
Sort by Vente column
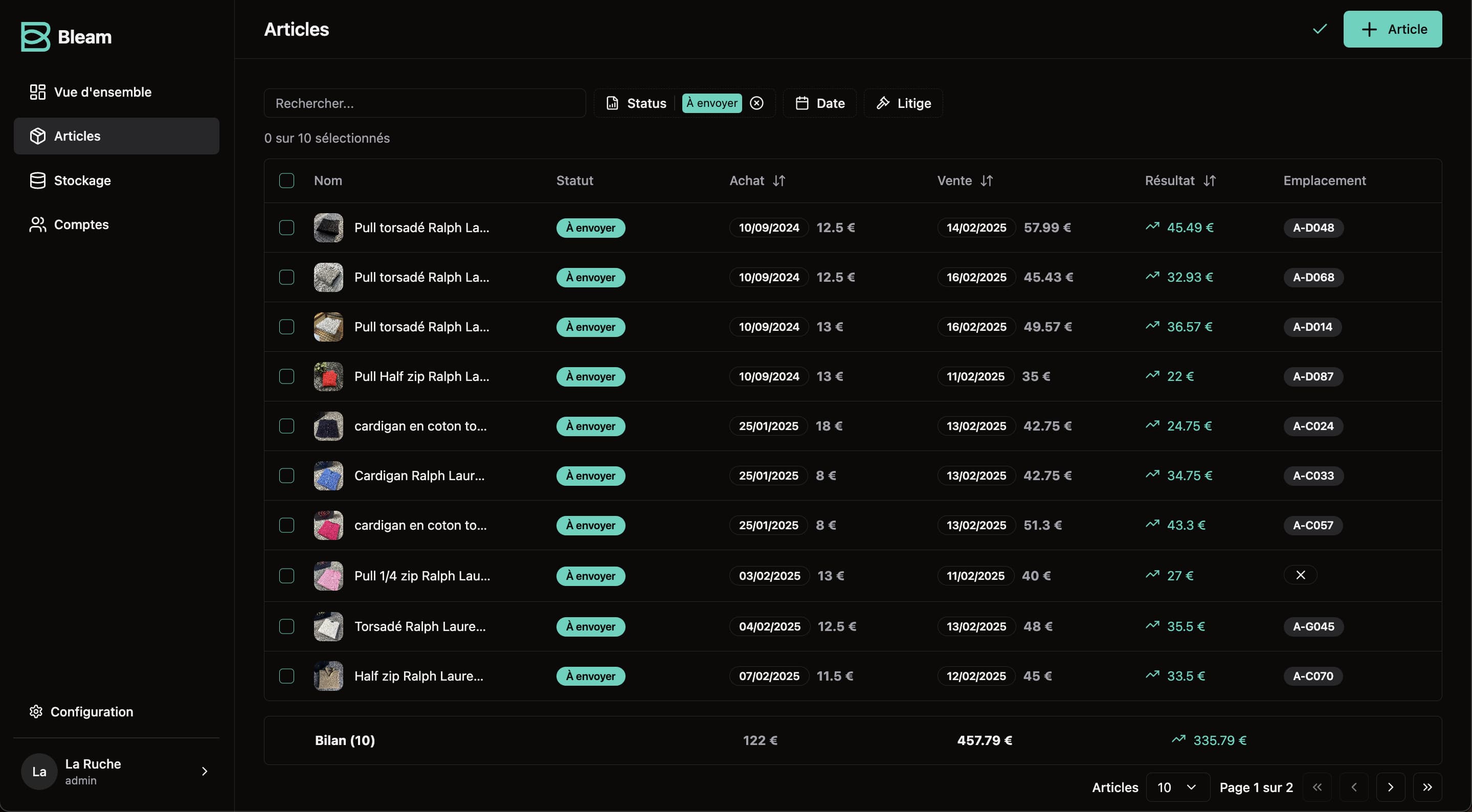[x=965, y=181]
